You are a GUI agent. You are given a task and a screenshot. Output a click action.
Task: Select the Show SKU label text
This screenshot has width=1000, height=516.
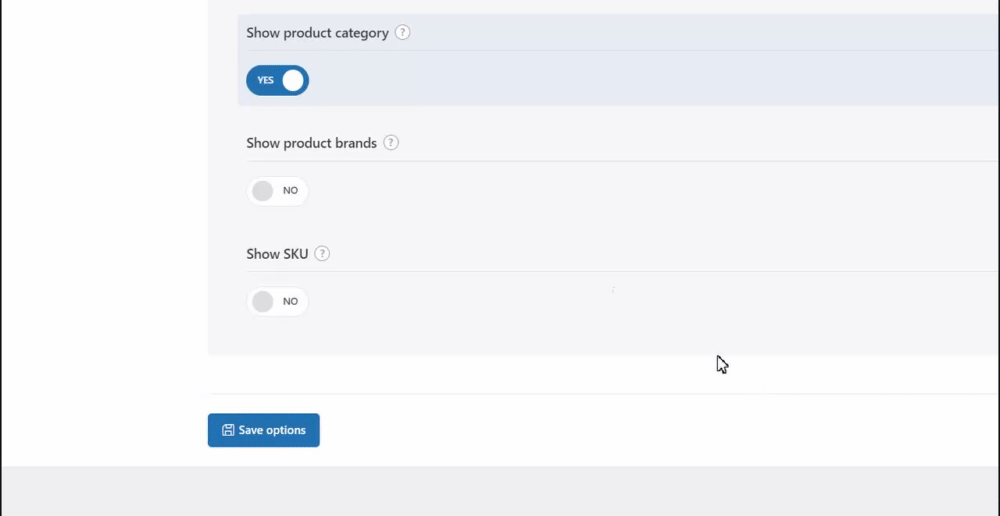[x=277, y=254]
